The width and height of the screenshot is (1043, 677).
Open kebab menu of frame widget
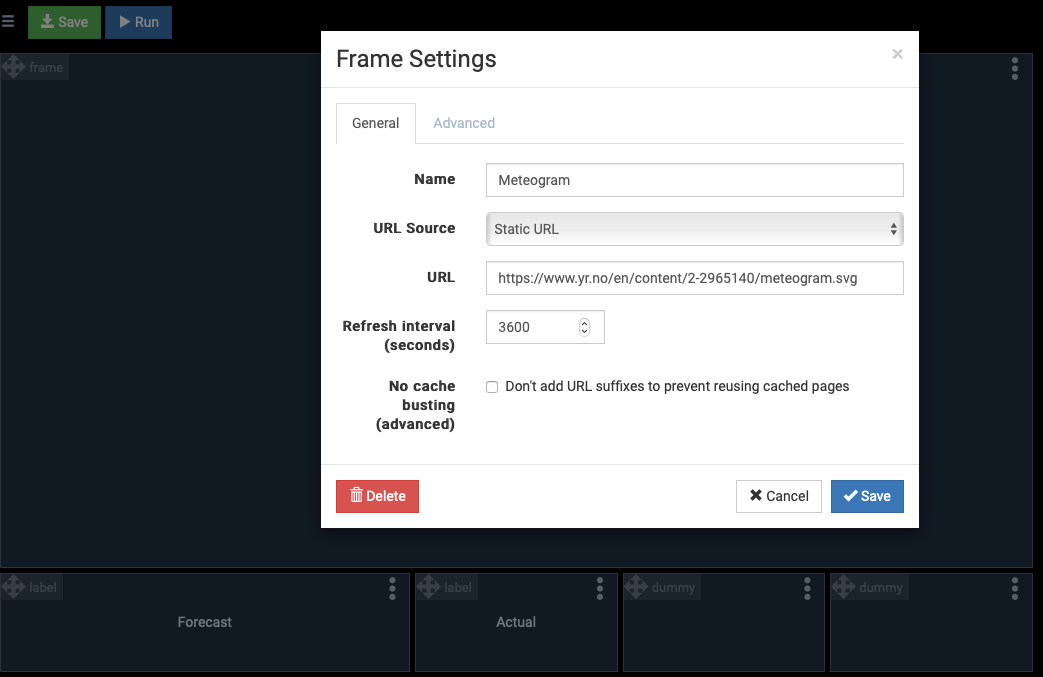(x=1015, y=68)
